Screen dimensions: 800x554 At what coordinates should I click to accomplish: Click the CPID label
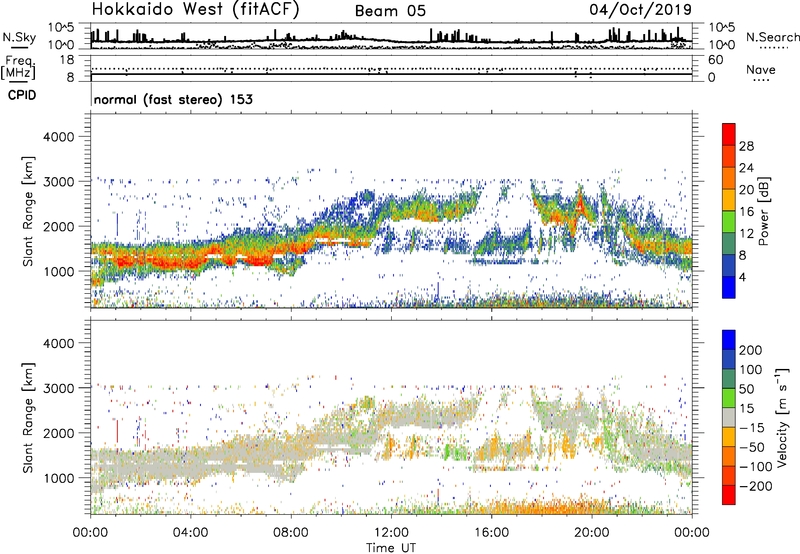(22, 95)
